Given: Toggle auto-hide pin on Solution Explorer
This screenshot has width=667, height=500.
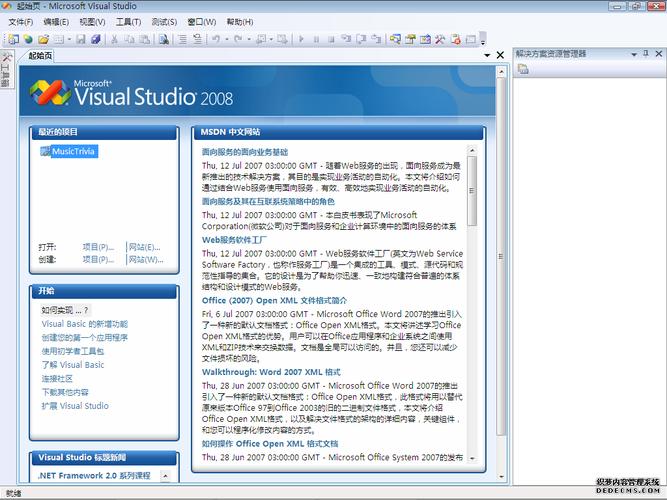Looking at the screenshot, I should point(646,53).
